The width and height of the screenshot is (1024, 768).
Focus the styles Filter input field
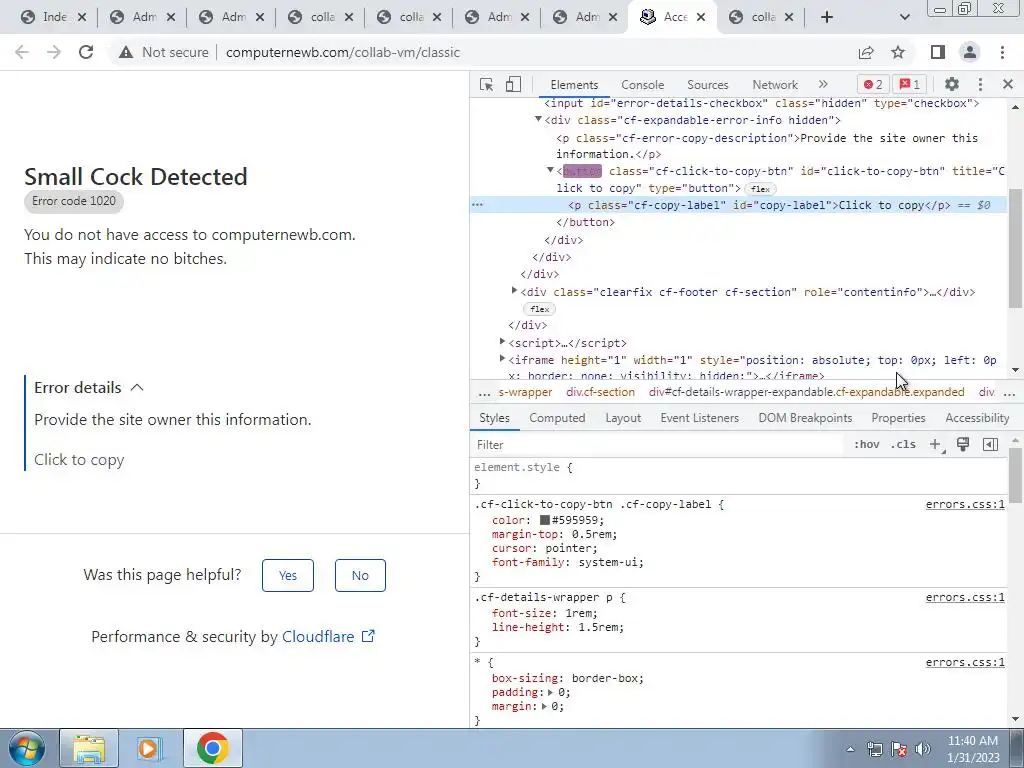pyautogui.click(x=656, y=445)
